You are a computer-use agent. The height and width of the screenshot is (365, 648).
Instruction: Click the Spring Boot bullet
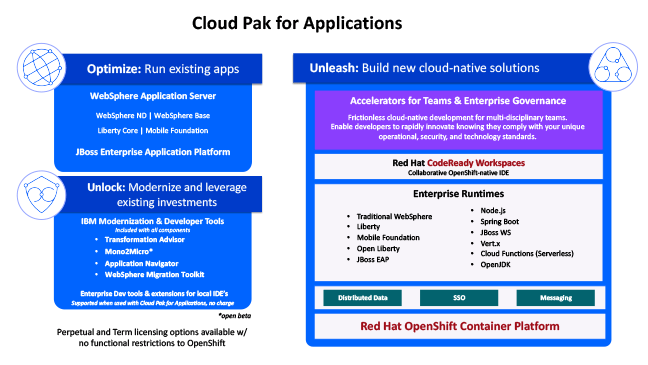pos(499,222)
